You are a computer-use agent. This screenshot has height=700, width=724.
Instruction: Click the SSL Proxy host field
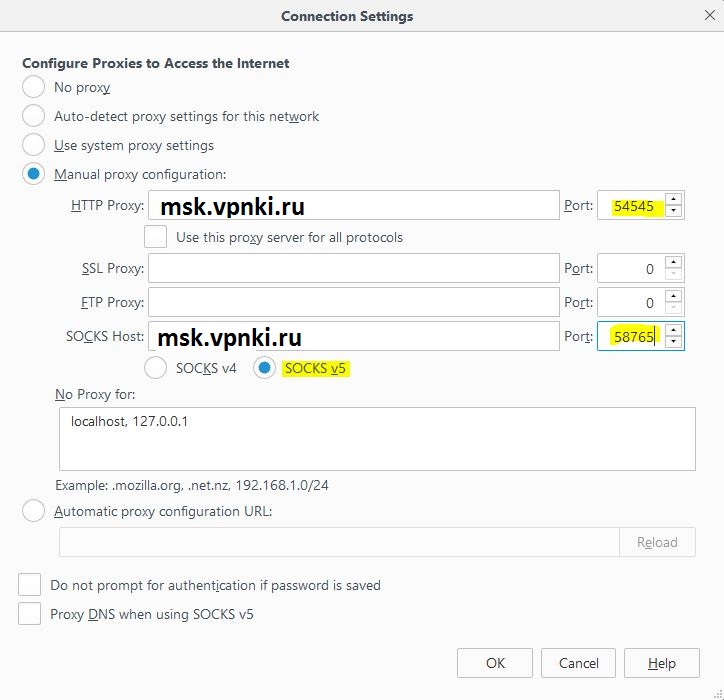[354, 268]
